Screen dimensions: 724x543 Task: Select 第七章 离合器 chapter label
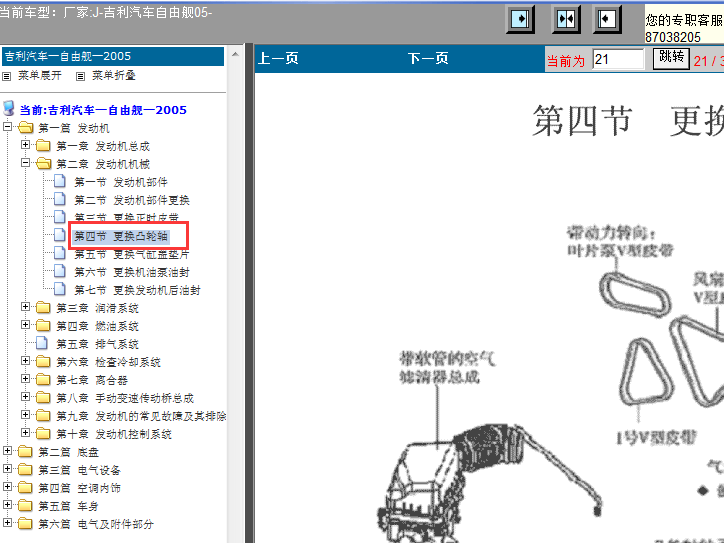92,380
